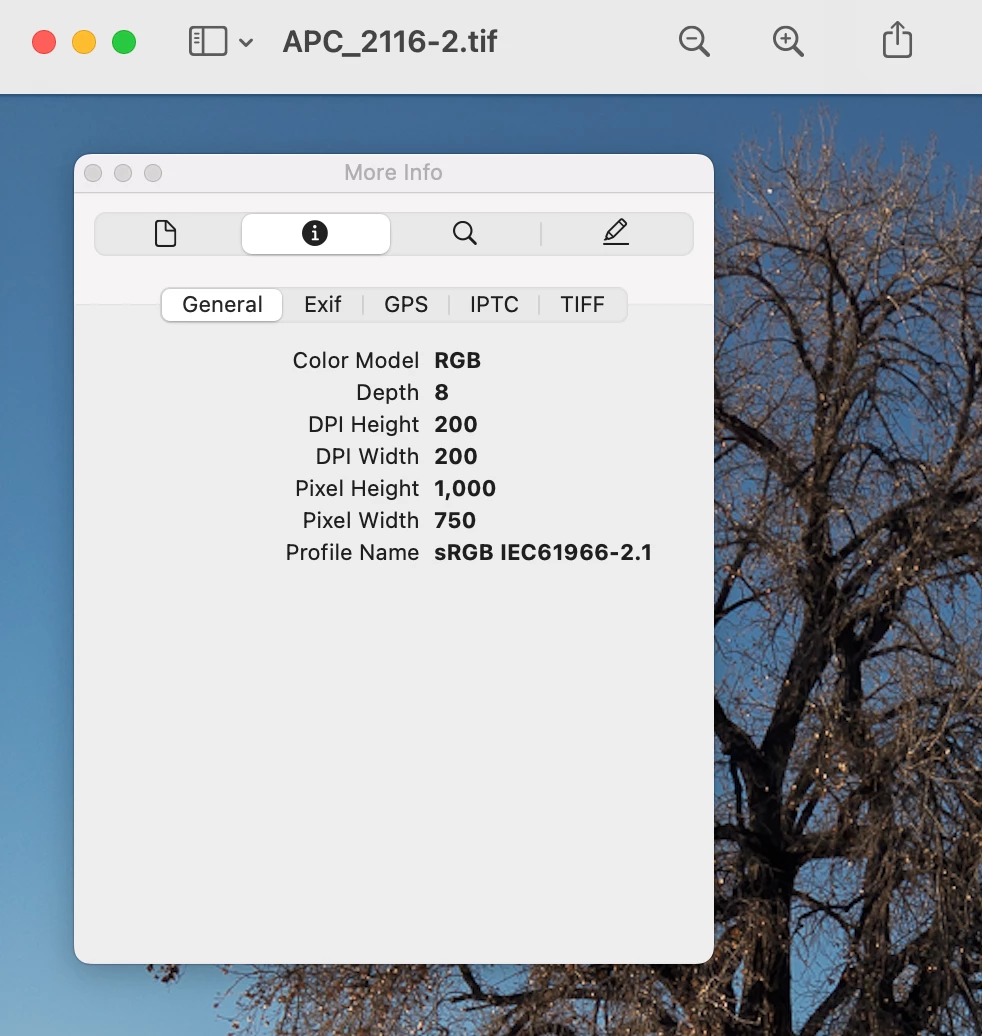
Task: Select the More Info inspector icon
Action: pos(315,233)
